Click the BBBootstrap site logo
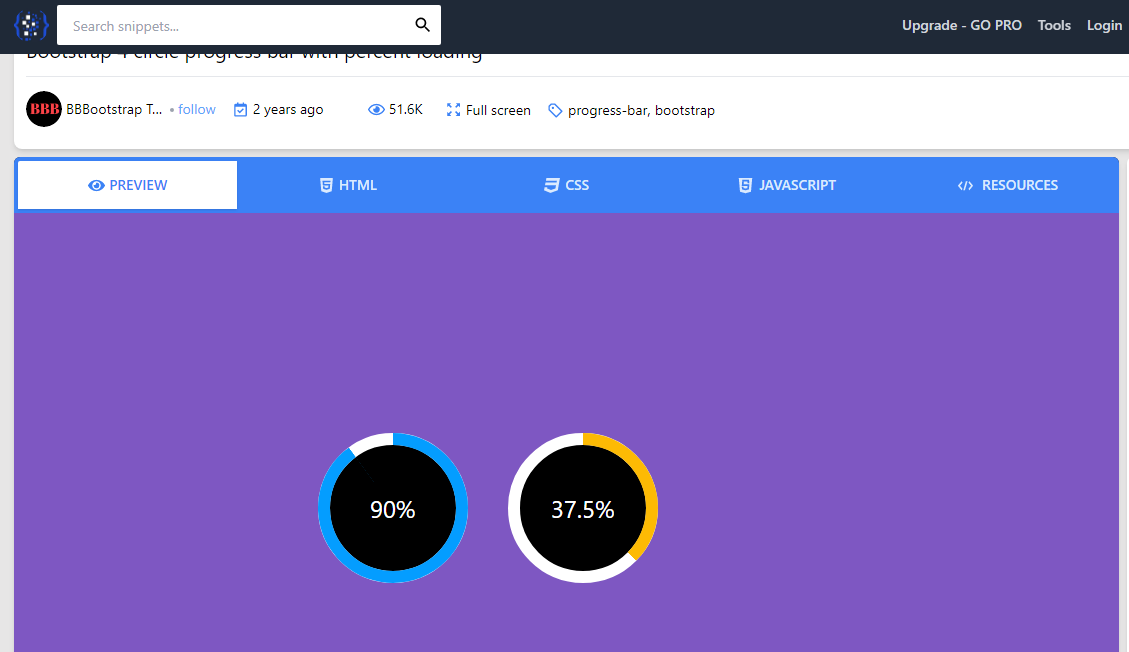1129x652 pixels. 30,25
